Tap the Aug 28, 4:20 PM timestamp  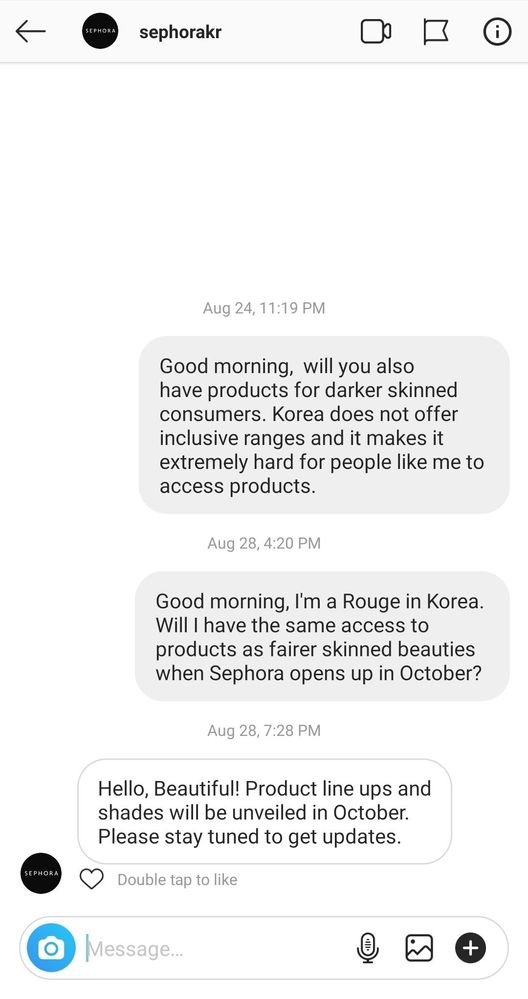click(x=264, y=543)
